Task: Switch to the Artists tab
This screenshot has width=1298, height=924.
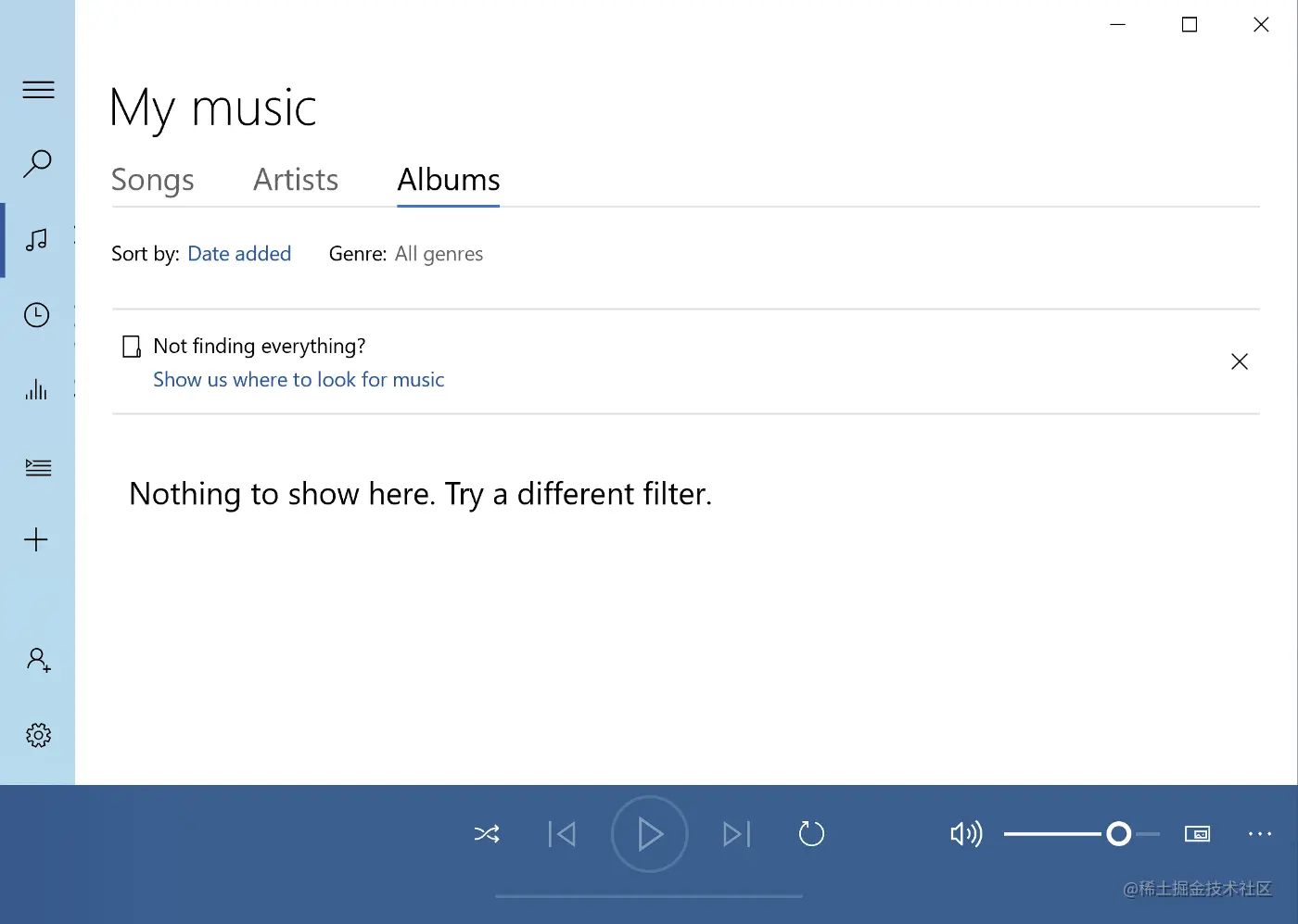Action: coord(296,180)
